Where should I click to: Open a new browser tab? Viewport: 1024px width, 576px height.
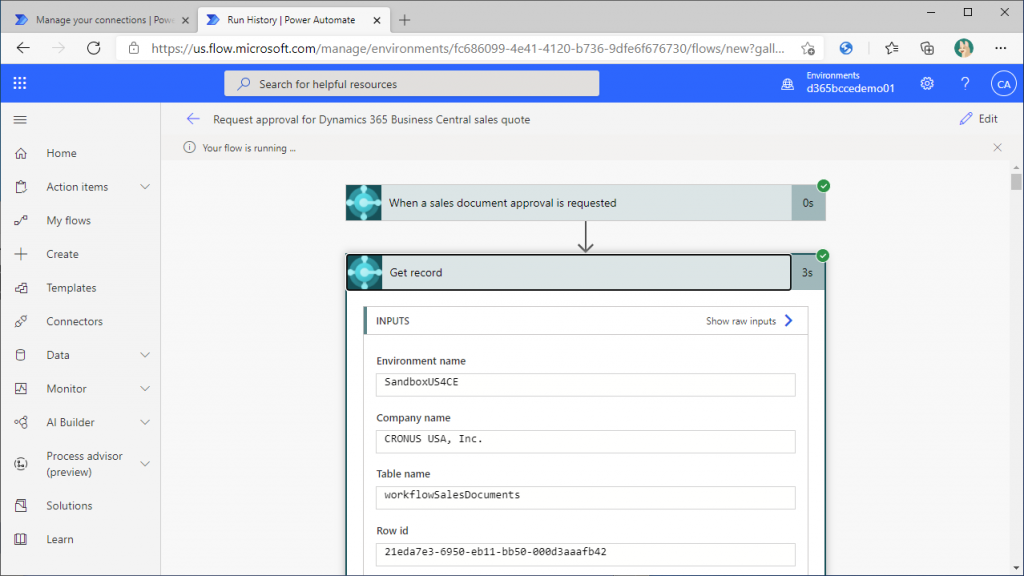(x=404, y=20)
